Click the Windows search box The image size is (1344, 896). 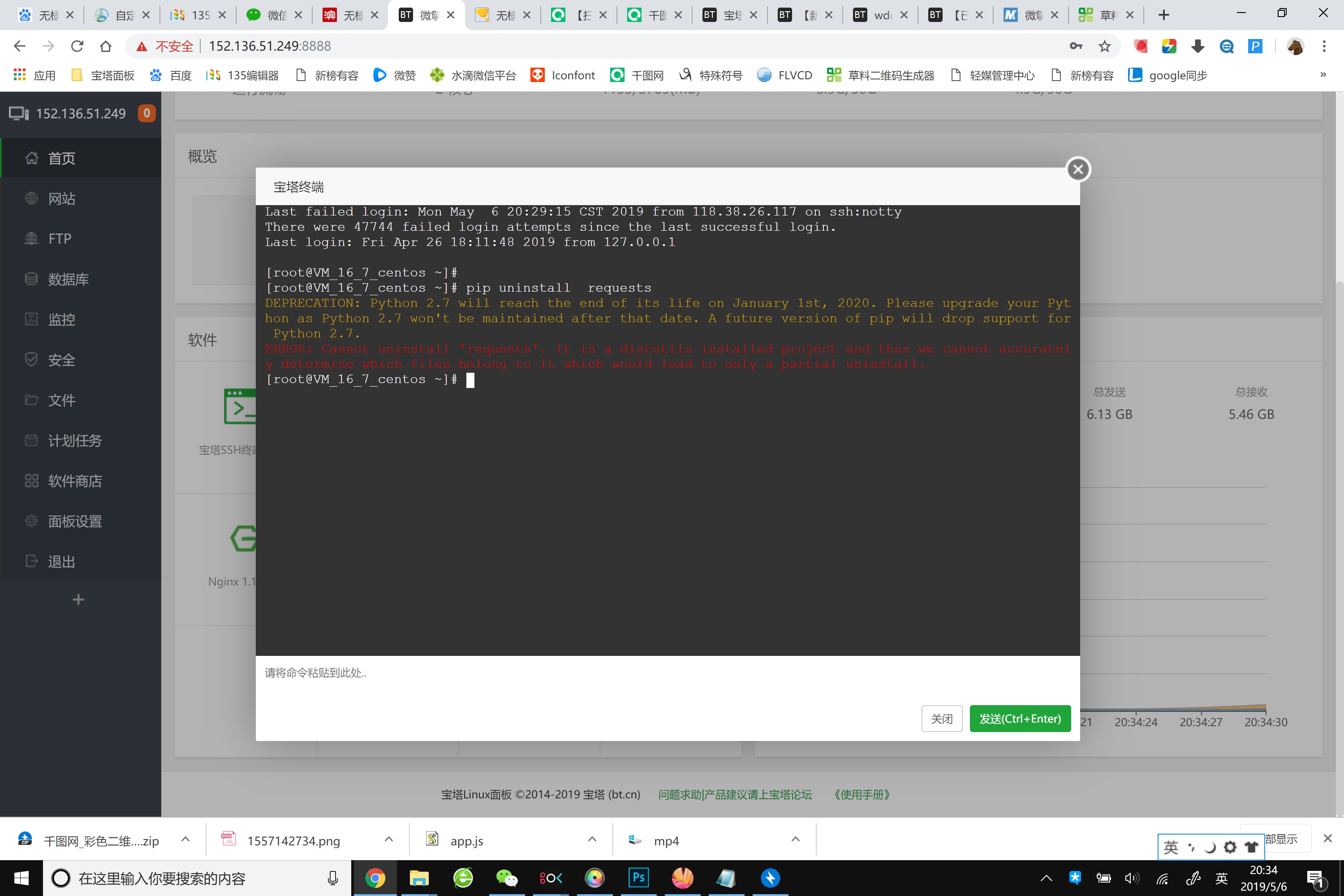197,878
